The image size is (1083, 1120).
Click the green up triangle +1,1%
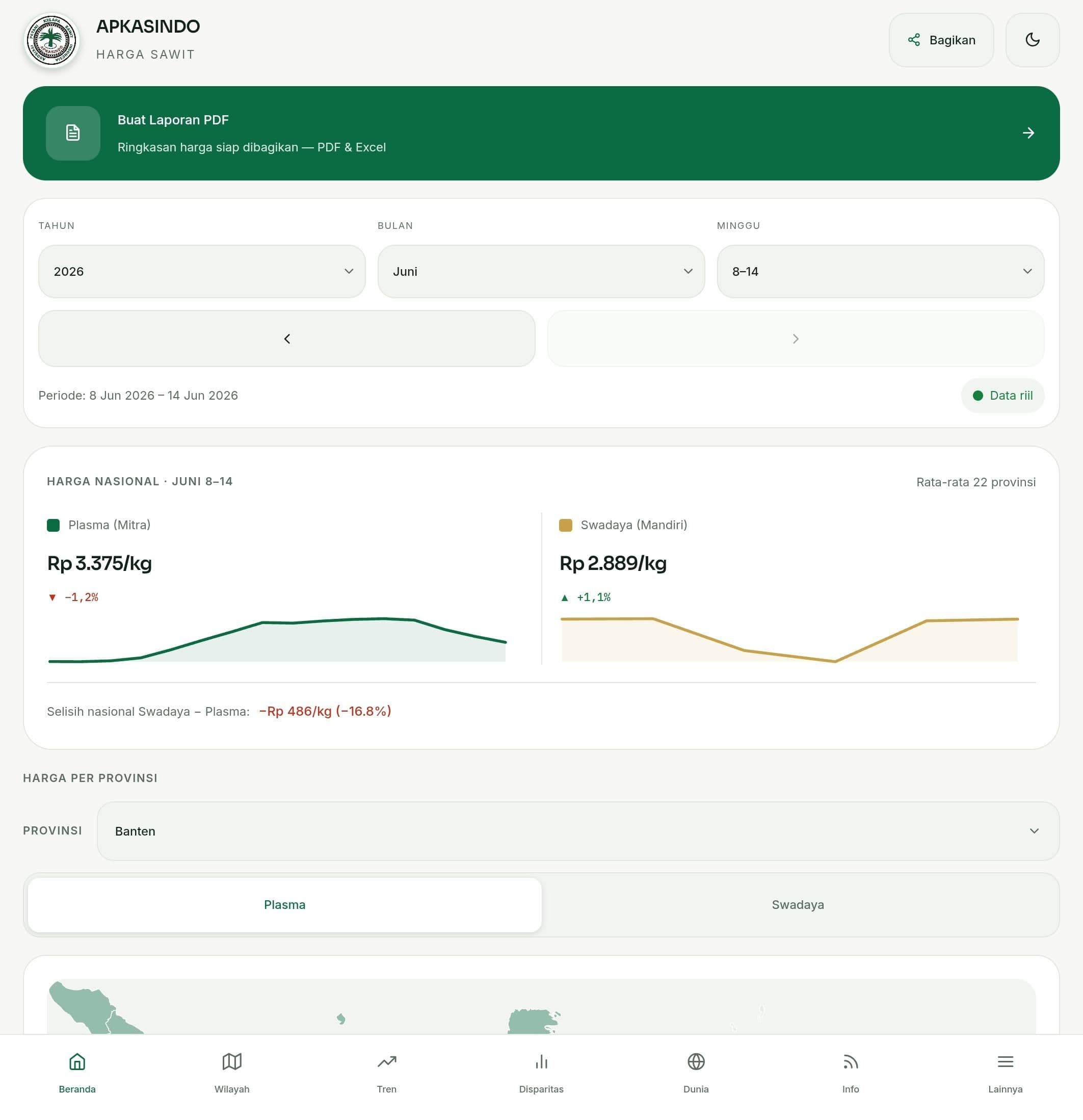tap(564, 597)
